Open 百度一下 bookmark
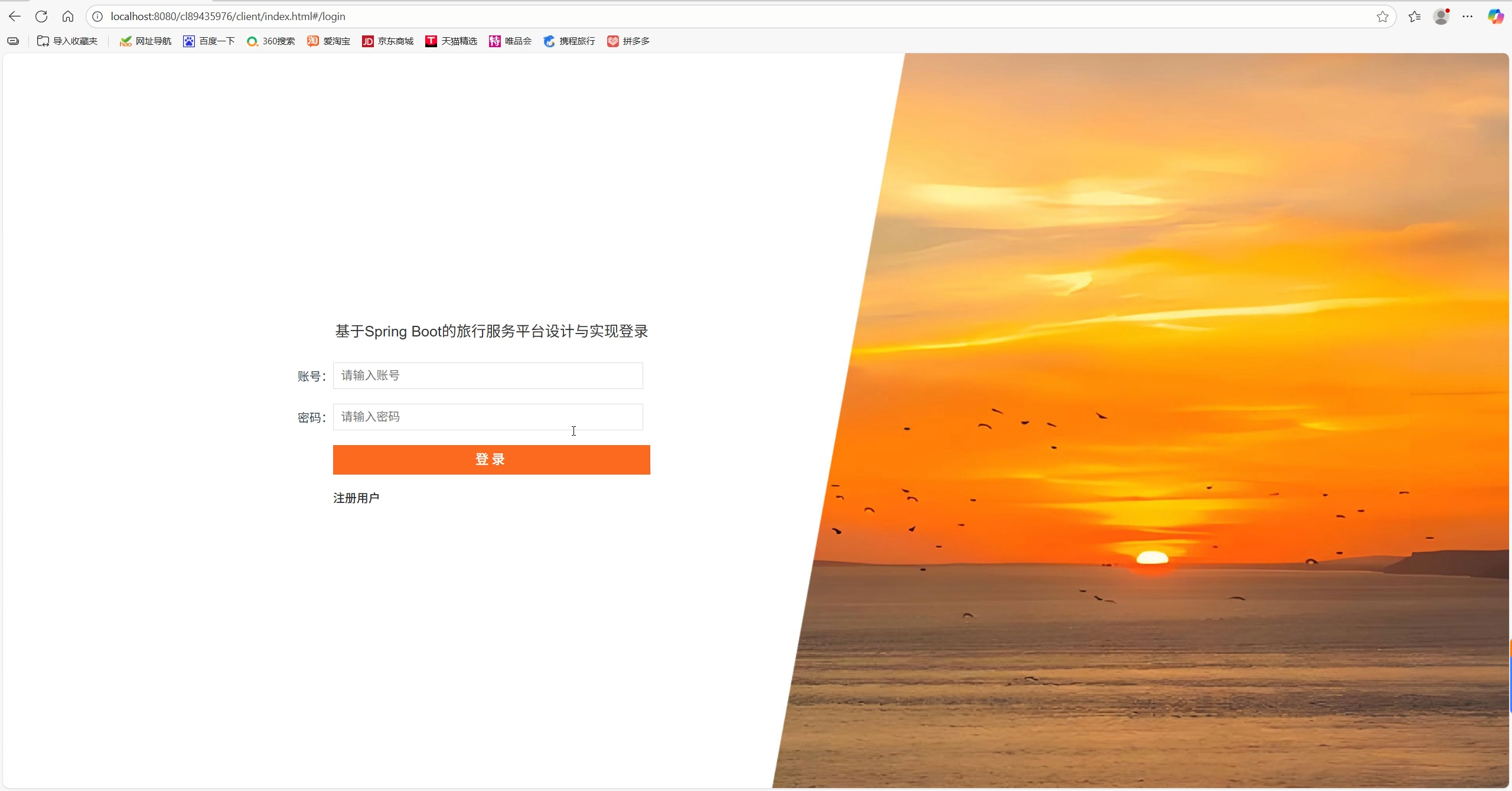The image size is (1512, 791). (209, 41)
